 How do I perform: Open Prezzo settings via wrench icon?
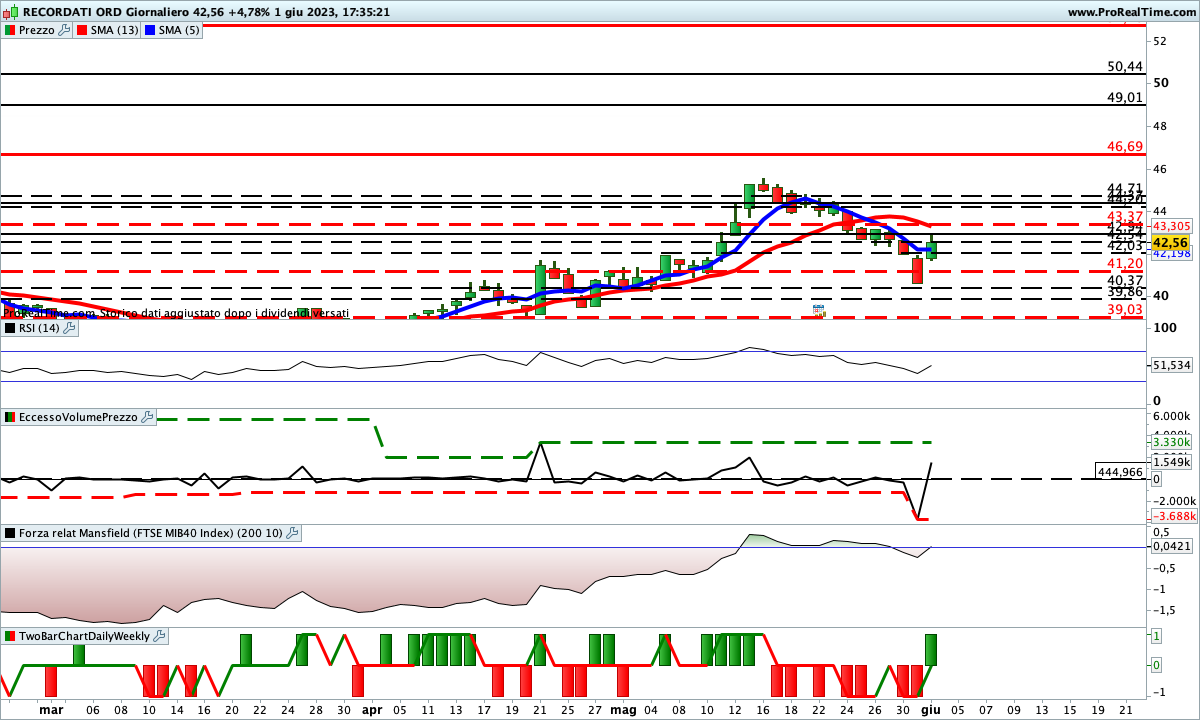tap(65, 30)
